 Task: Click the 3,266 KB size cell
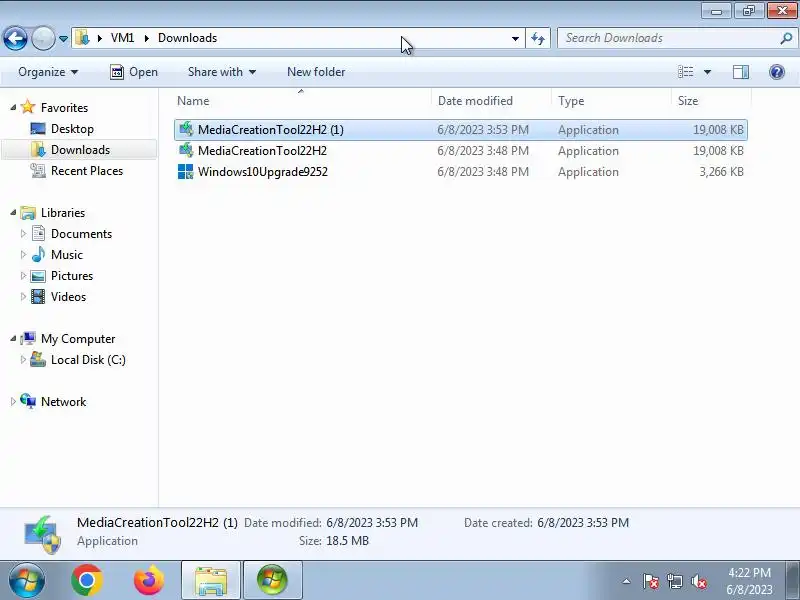tap(721, 171)
